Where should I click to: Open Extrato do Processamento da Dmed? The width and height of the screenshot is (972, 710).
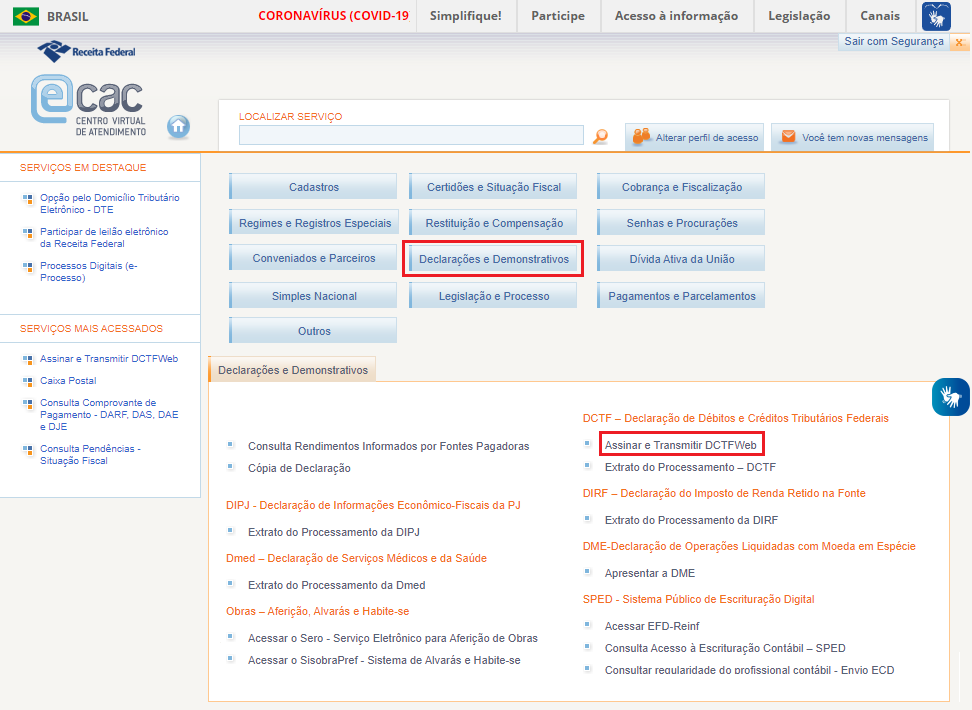tap(337, 585)
